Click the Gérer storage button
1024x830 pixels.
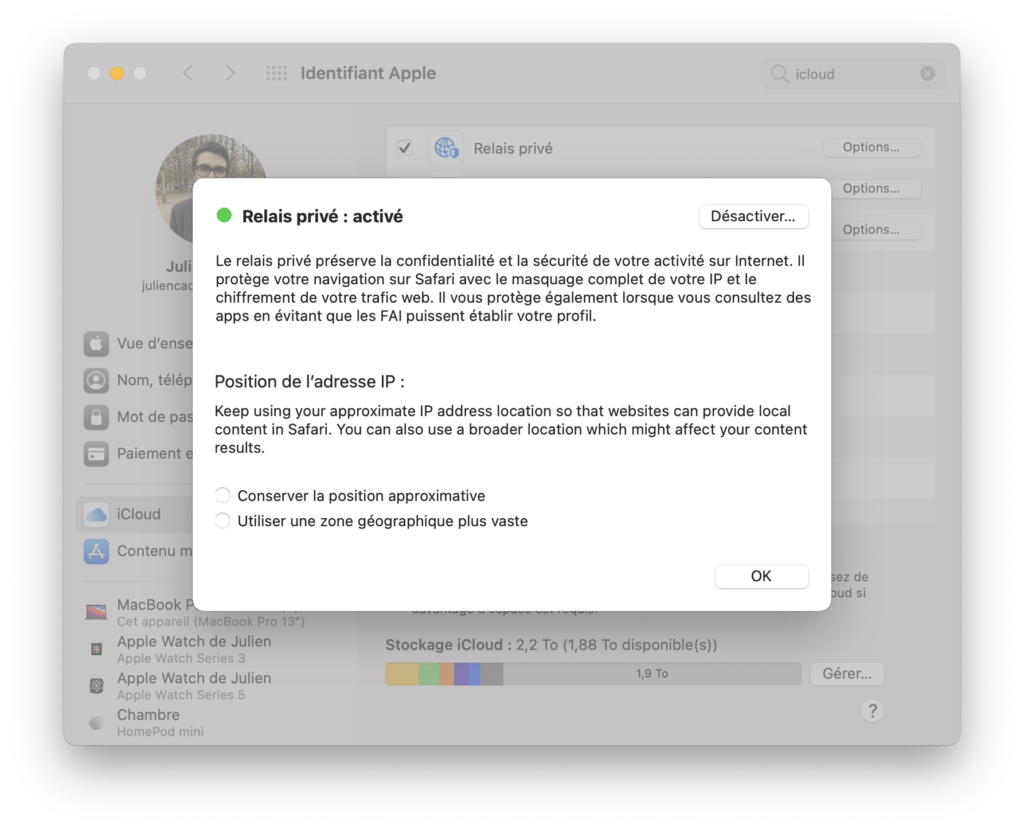(x=847, y=673)
